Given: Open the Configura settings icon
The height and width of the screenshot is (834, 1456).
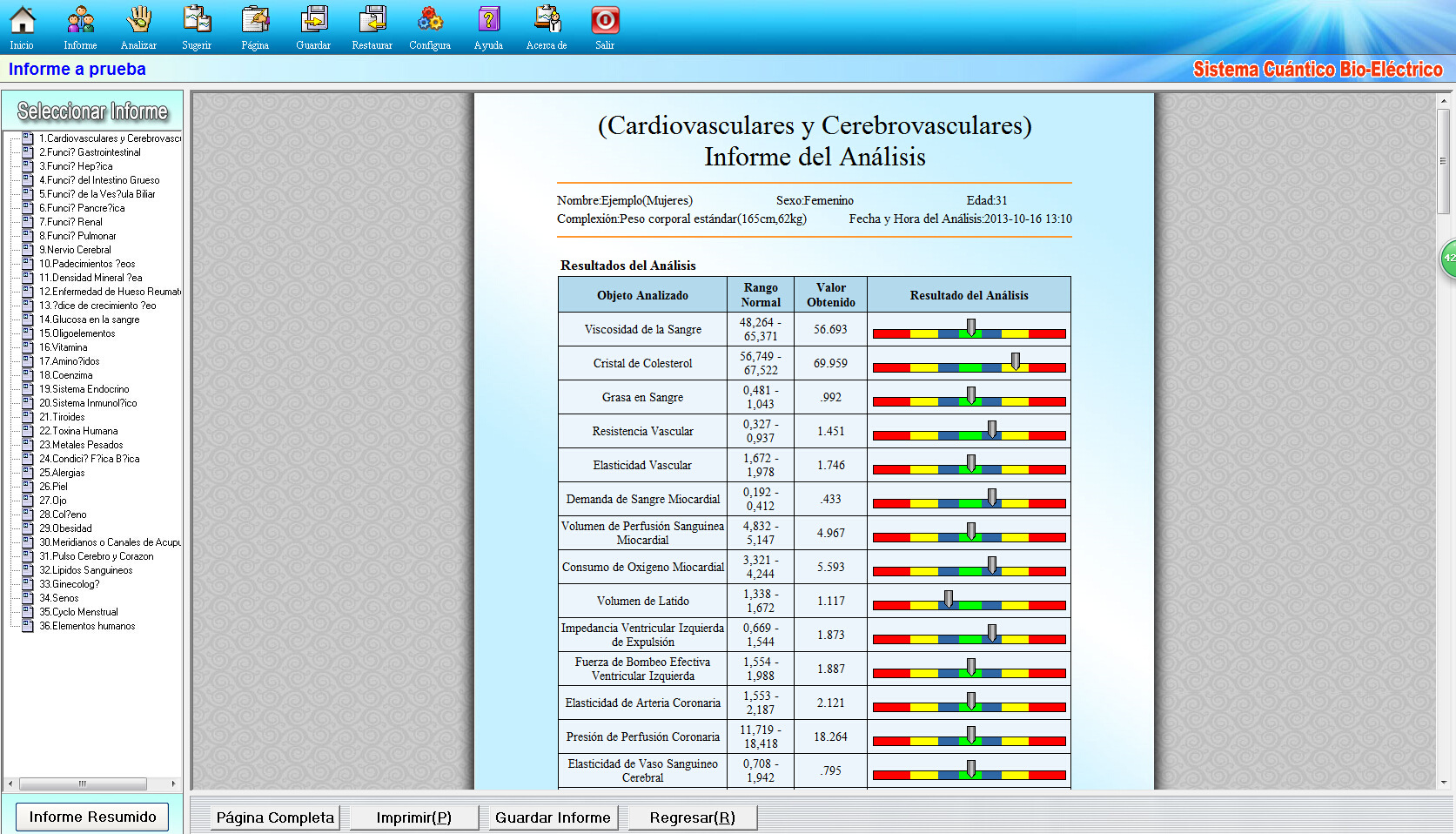Looking at the screenshot, I should (430, 20).
